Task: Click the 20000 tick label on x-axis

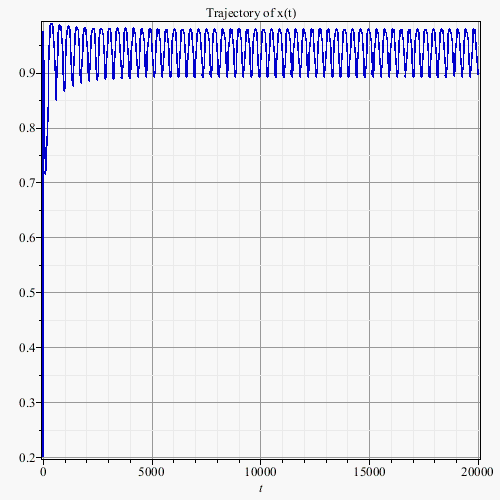Action: (477, 472)
